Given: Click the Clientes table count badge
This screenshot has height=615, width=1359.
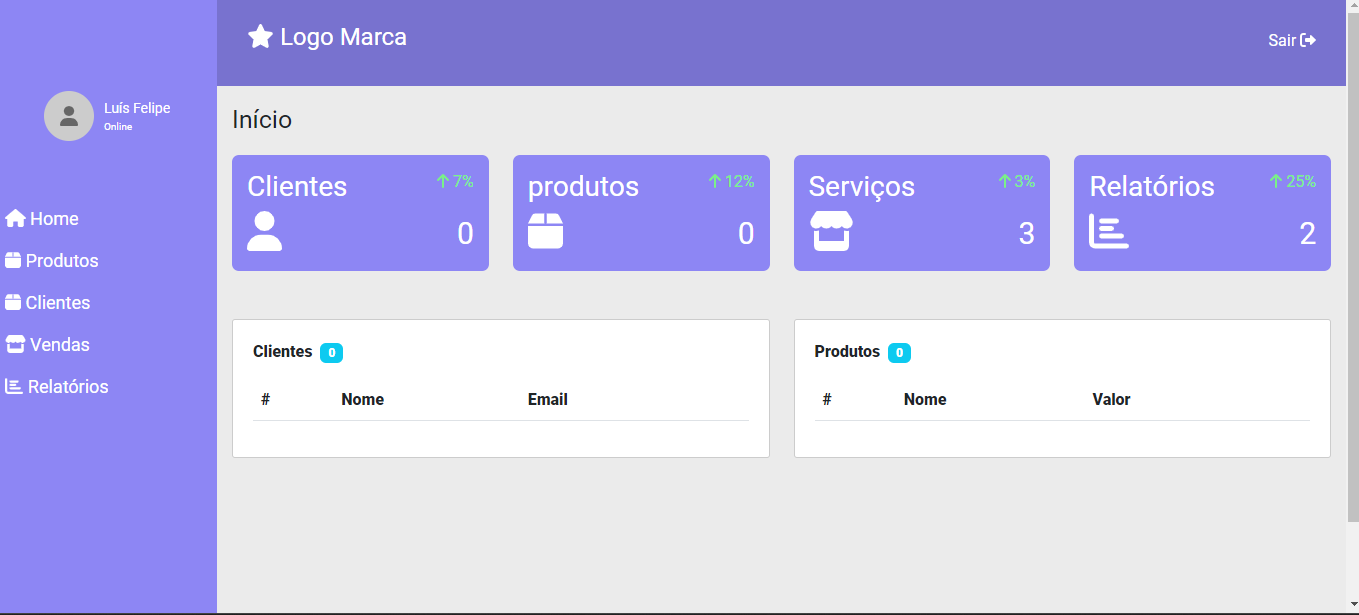Looking at the screenshot, I should pyautogui.click(x=332, y=352).
